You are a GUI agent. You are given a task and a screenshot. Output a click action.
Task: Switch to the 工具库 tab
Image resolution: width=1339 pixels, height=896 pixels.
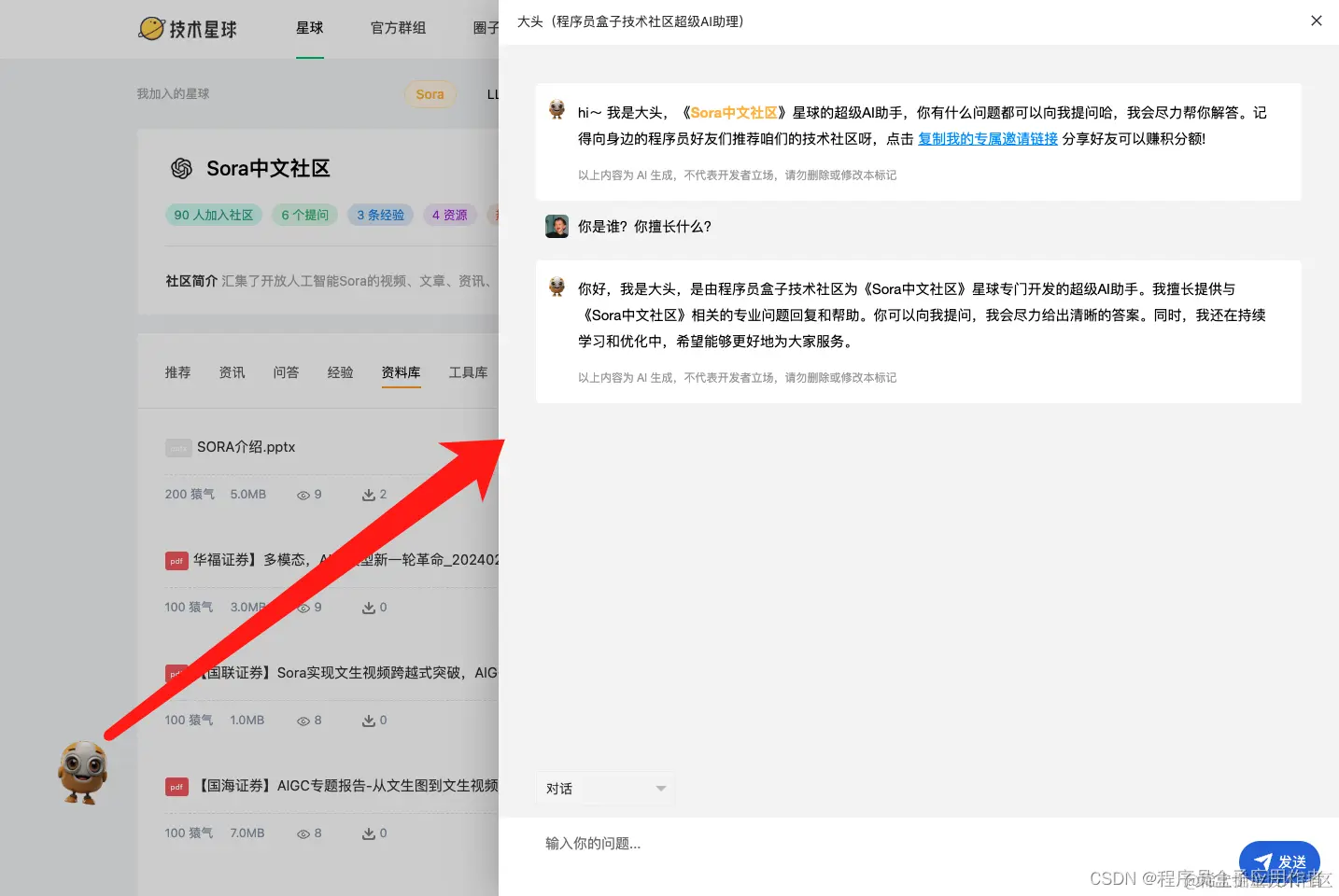click(x=469, y=372)
